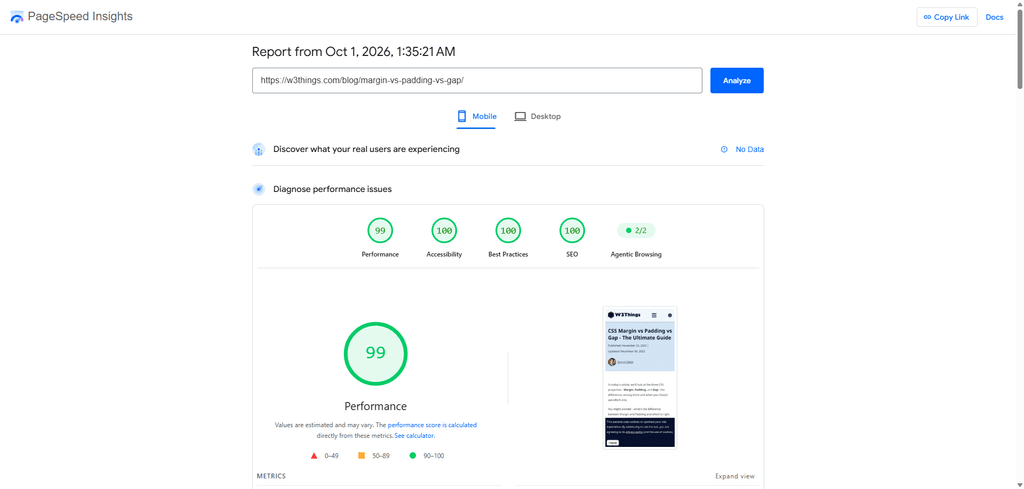Viewport: 1024px width, 489px height.
Task: Click the red triangle 0–49 legend icon
Action: tap(314, 456)
